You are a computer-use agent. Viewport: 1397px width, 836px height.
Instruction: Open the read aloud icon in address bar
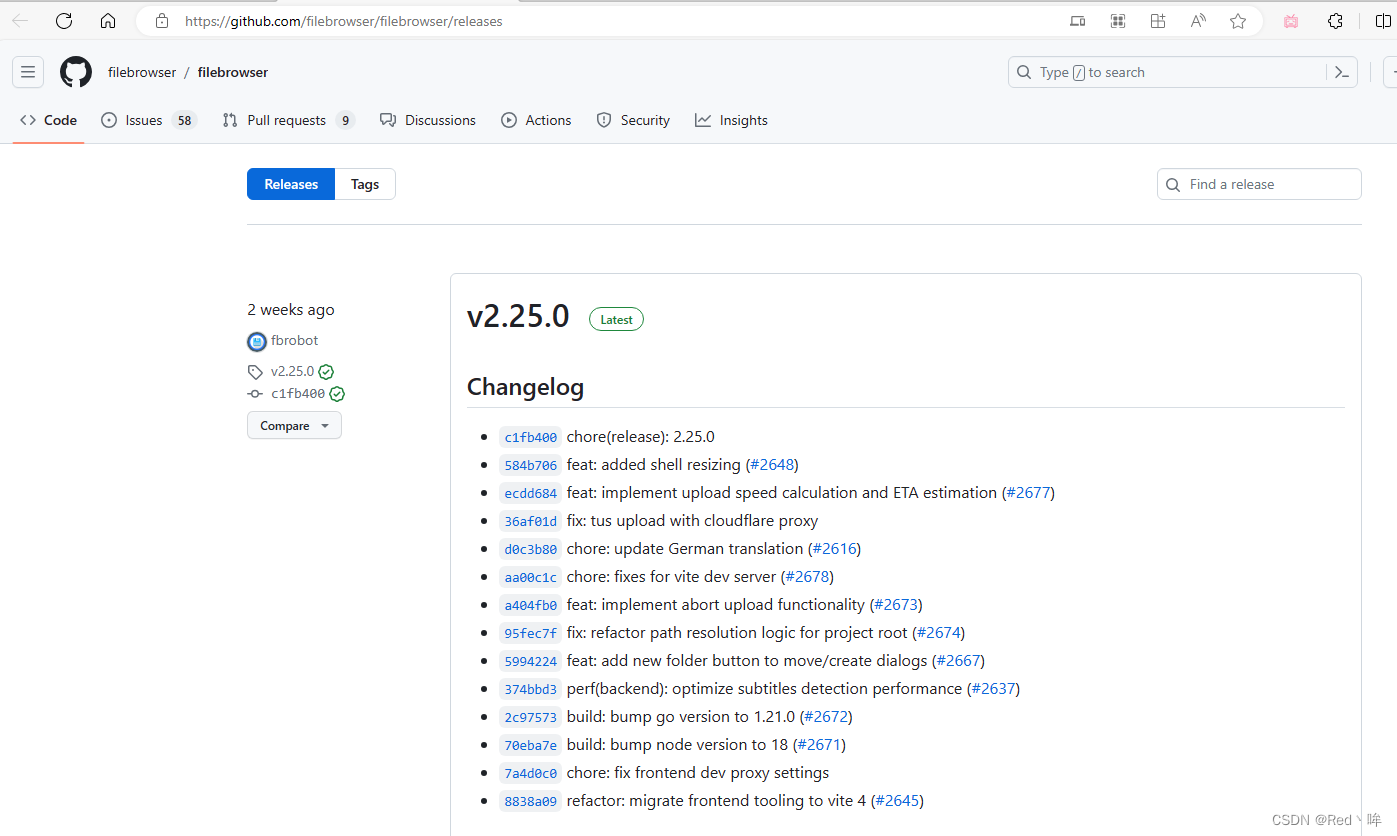tap(1198, 21)
